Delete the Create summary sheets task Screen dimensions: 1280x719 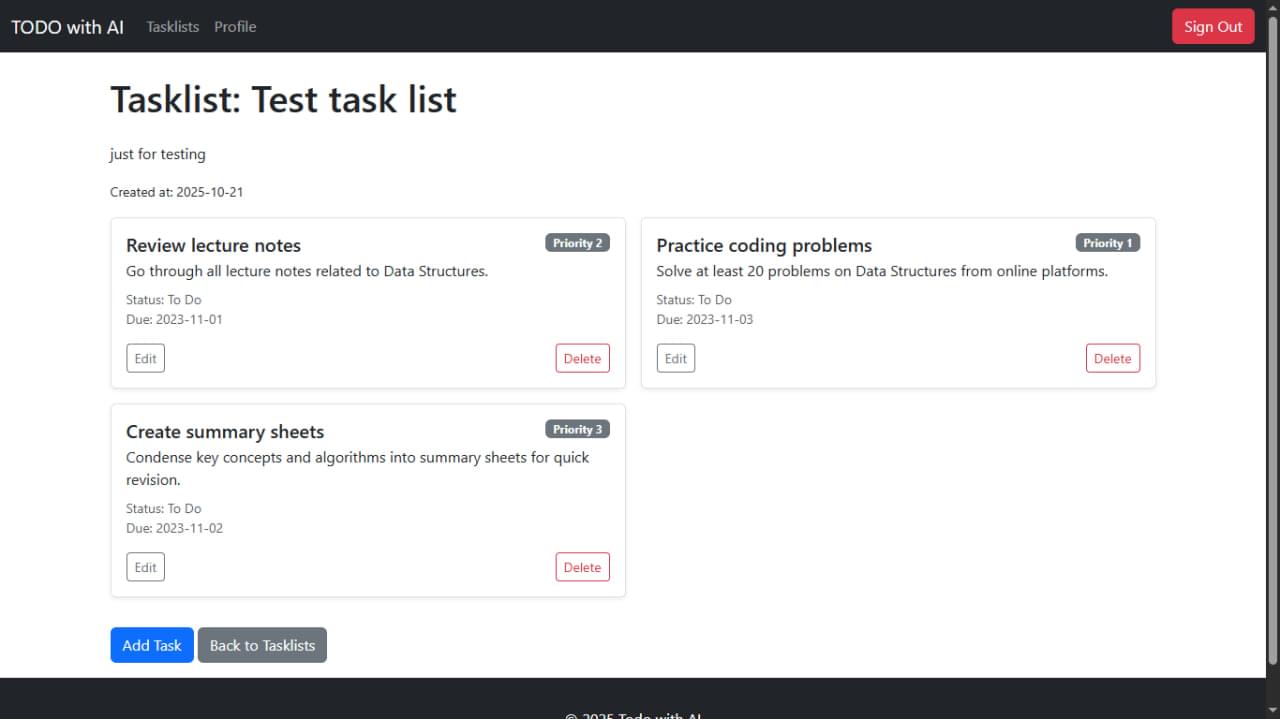(x=582, y=567)
